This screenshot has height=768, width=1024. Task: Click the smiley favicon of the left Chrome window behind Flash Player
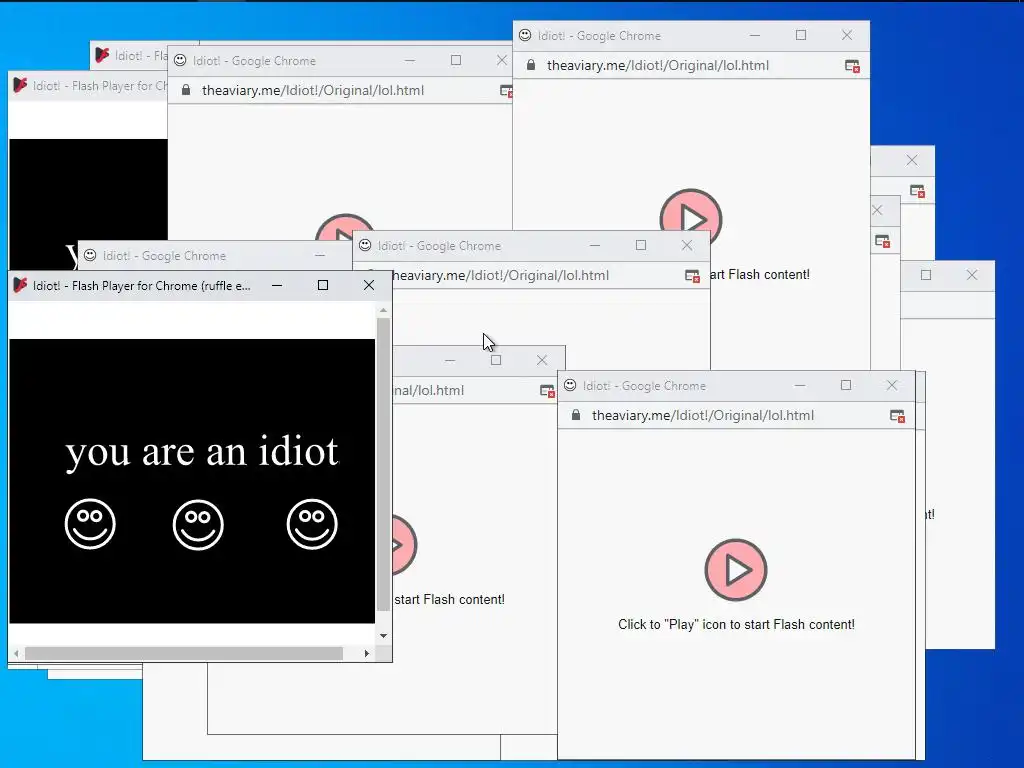90,255
